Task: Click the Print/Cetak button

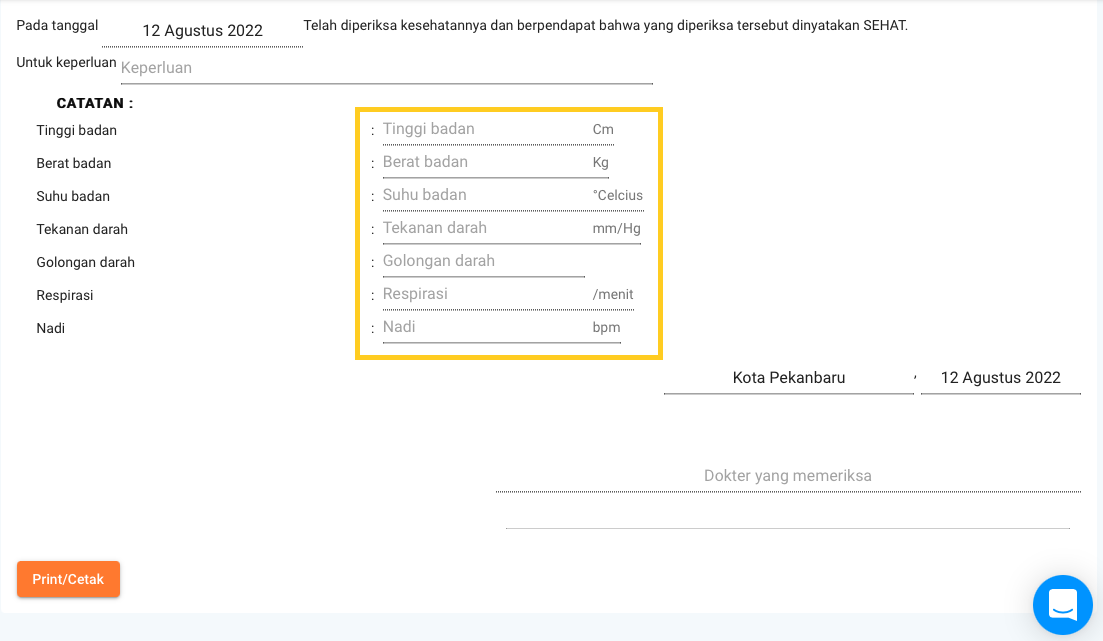Action: coord(68,579)
